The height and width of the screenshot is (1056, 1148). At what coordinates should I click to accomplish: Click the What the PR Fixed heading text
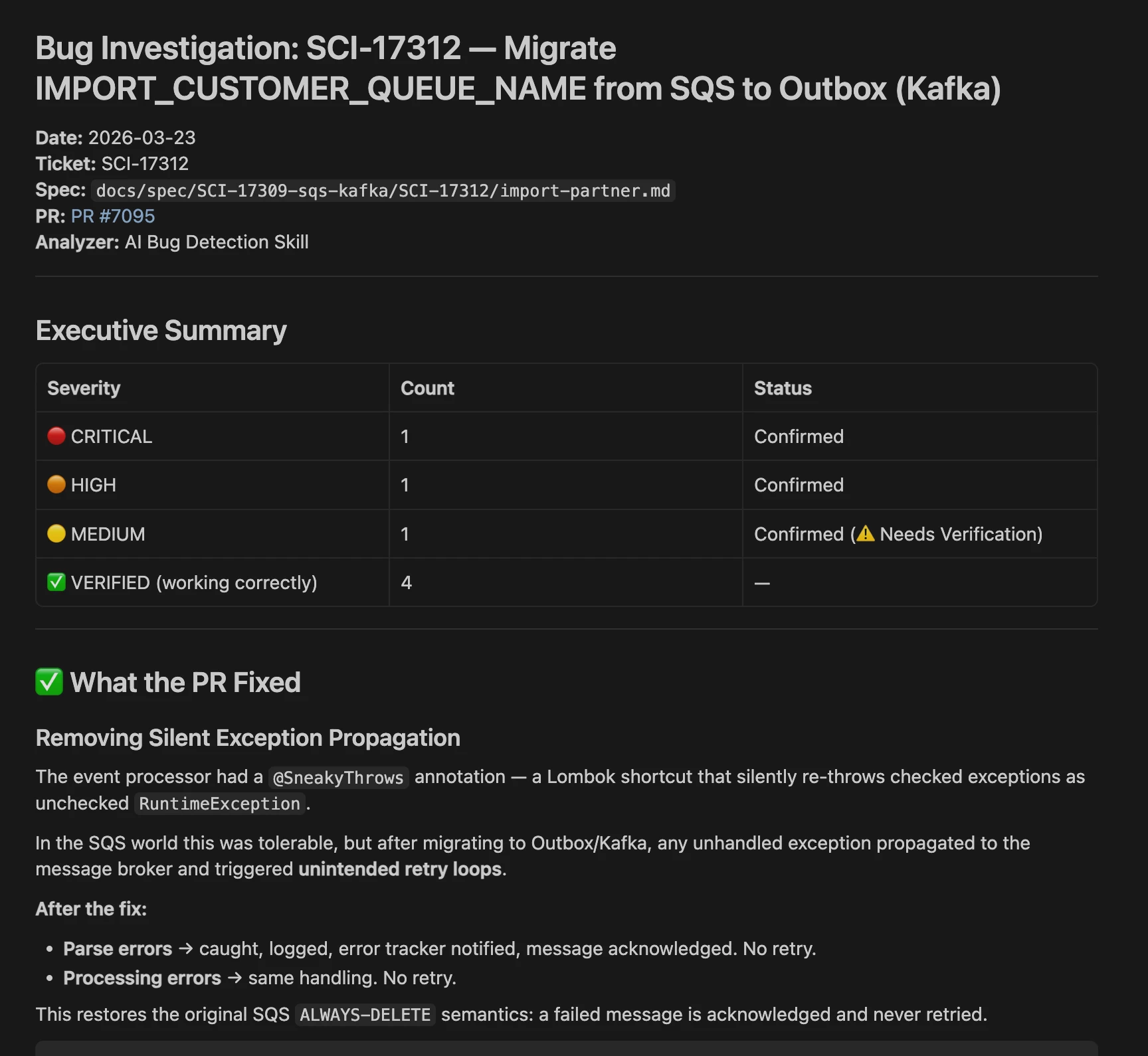click(x=185, y=682)
